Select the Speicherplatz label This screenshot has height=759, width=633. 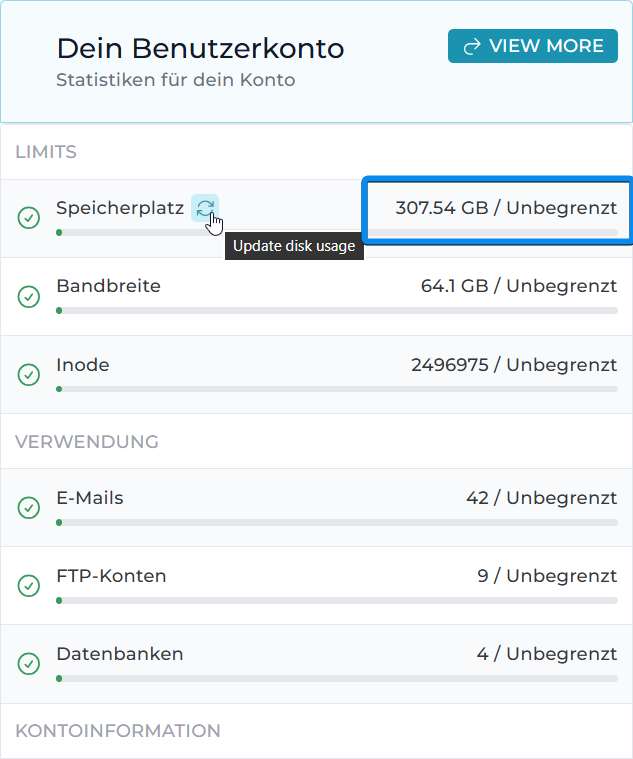pos(120,208)
